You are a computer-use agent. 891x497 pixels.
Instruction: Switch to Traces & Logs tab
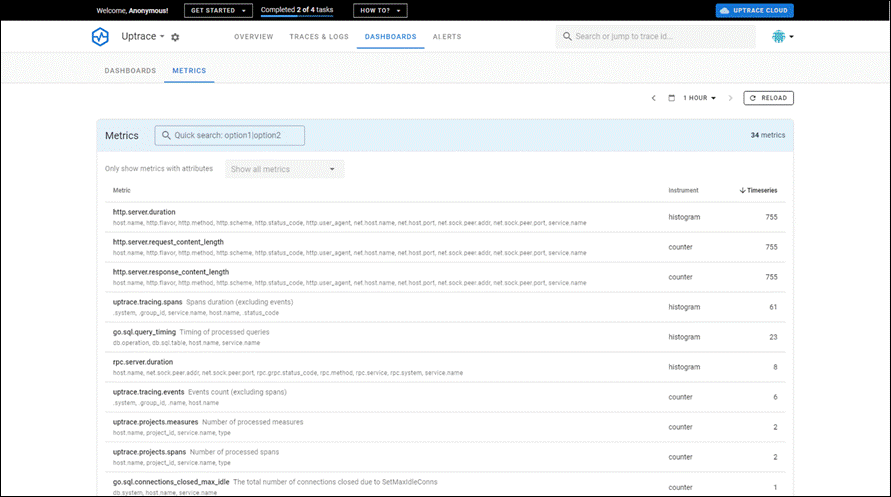319,36
